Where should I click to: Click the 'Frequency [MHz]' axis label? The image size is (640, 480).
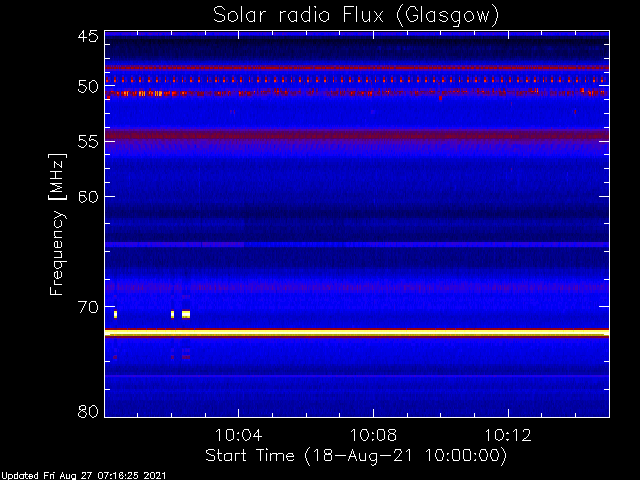click(57, 224)
